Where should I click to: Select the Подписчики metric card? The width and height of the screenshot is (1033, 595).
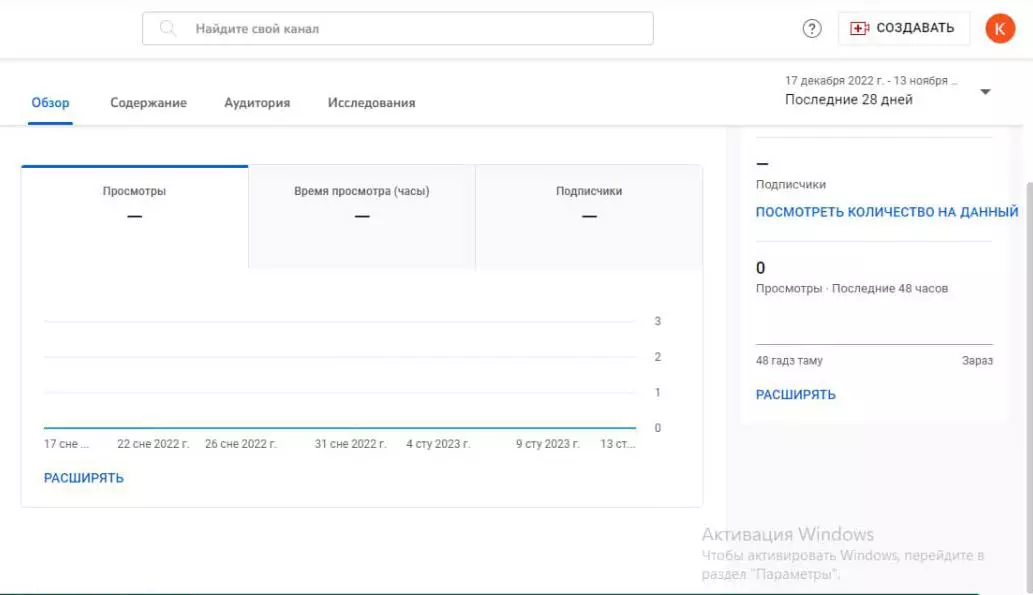(x=589, y=217)
